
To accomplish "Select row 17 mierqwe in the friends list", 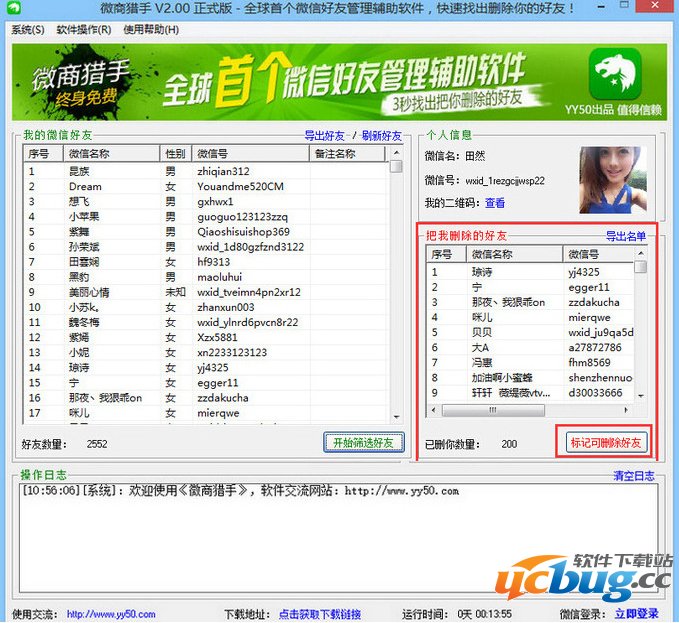I will [x=205, y=413].
